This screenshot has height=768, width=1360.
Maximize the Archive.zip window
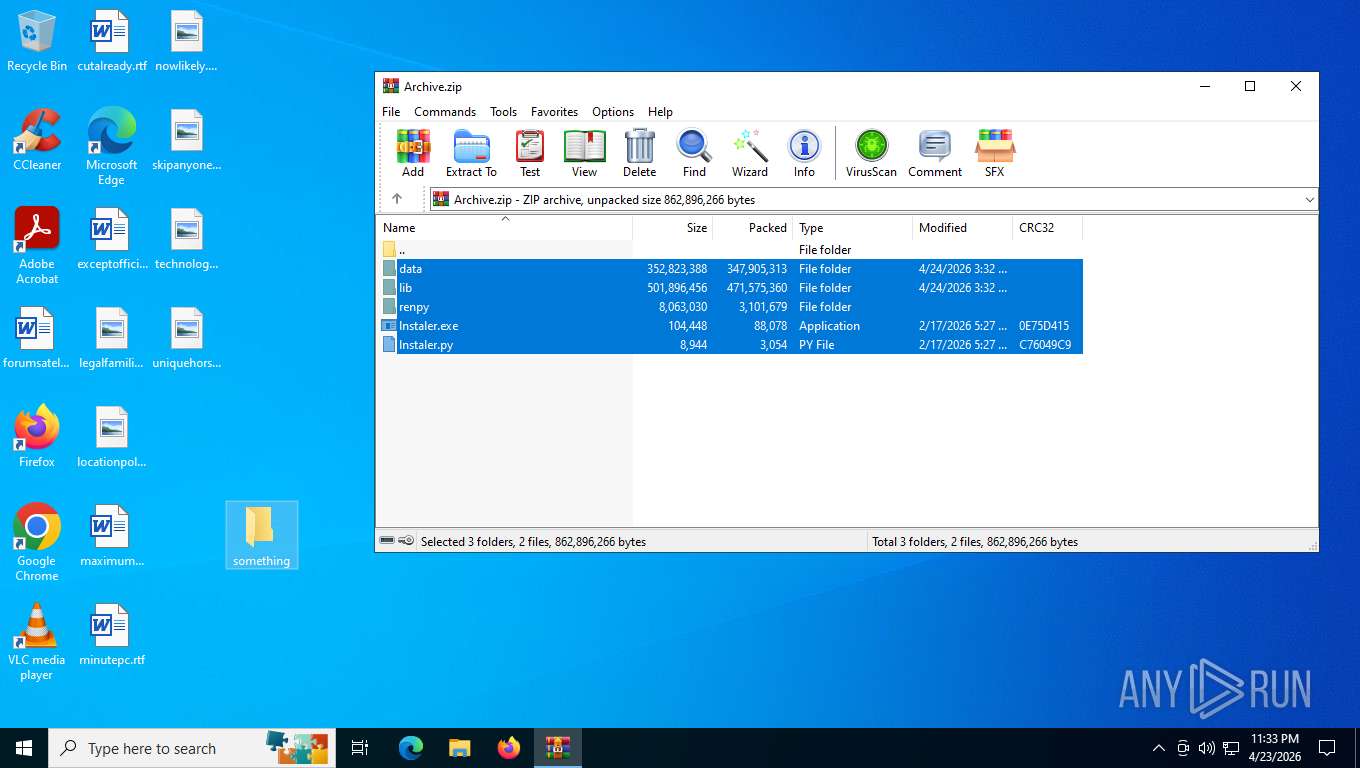[x=1249, y=87]
